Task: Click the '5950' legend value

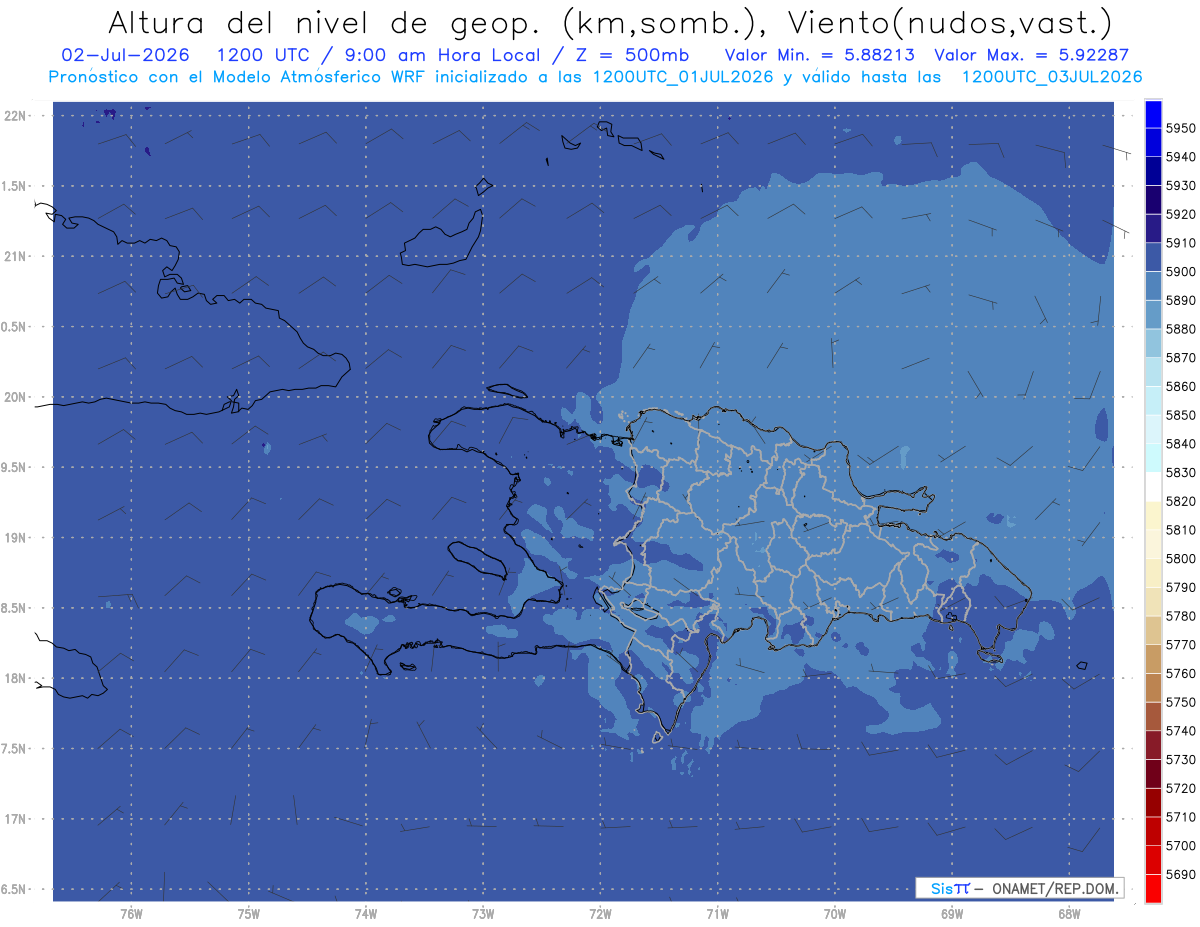Action: (x=1180, y=128)
